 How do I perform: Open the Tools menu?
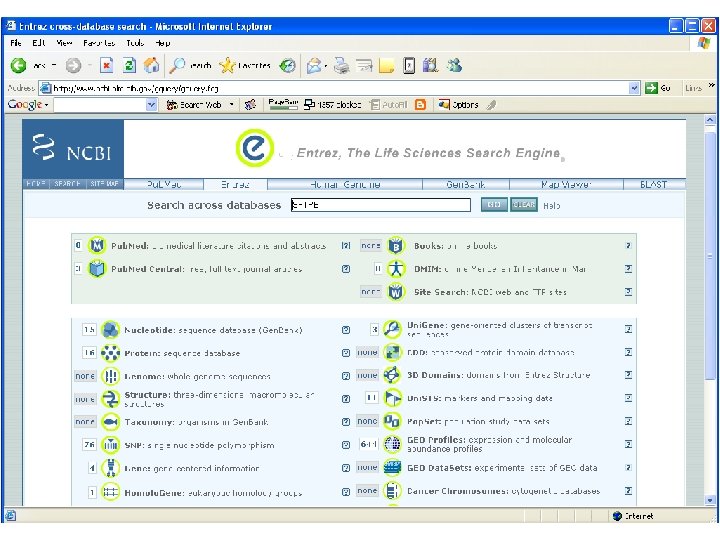click(135, 43)
